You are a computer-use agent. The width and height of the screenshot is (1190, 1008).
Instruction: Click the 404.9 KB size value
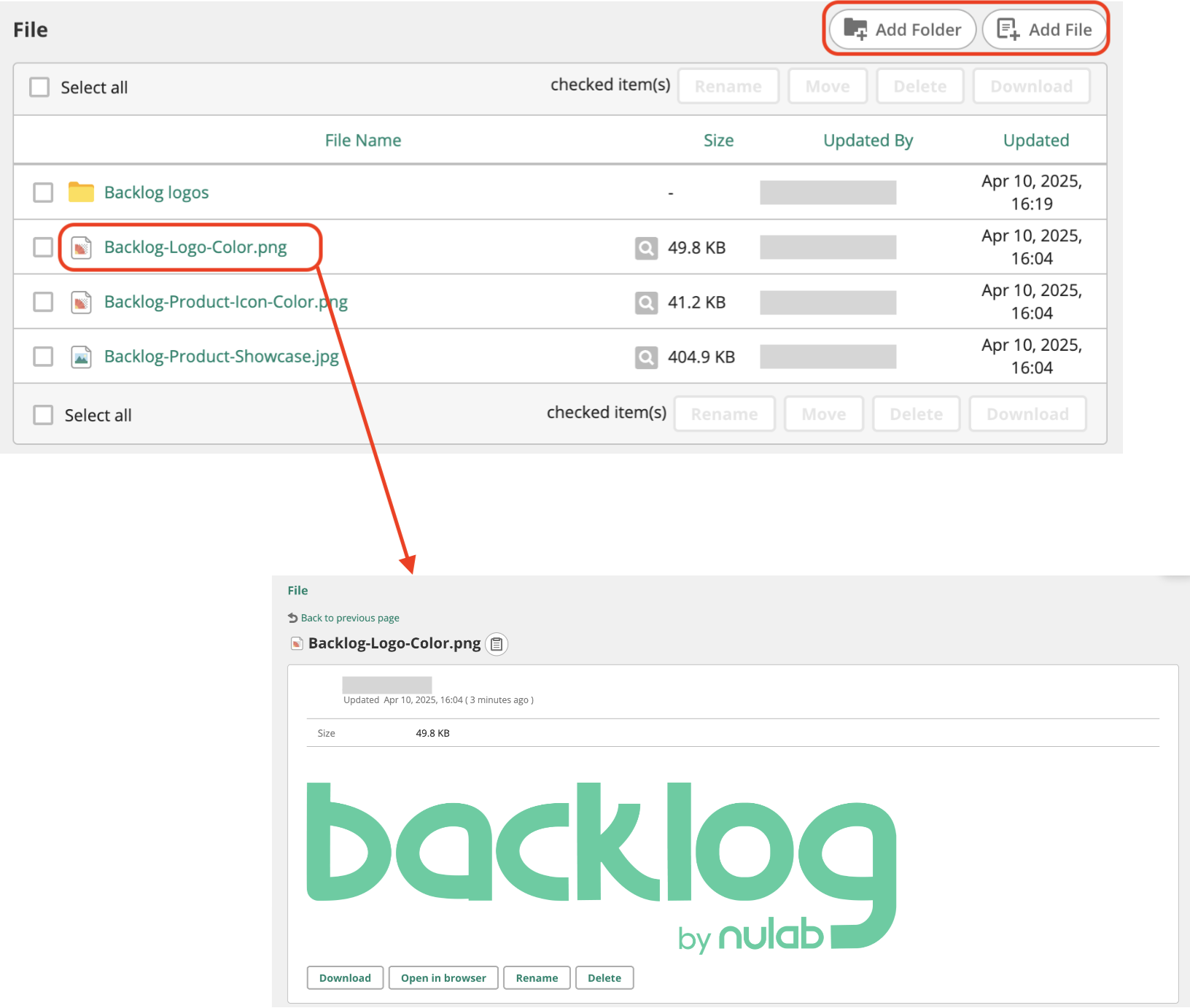(701, 357)
